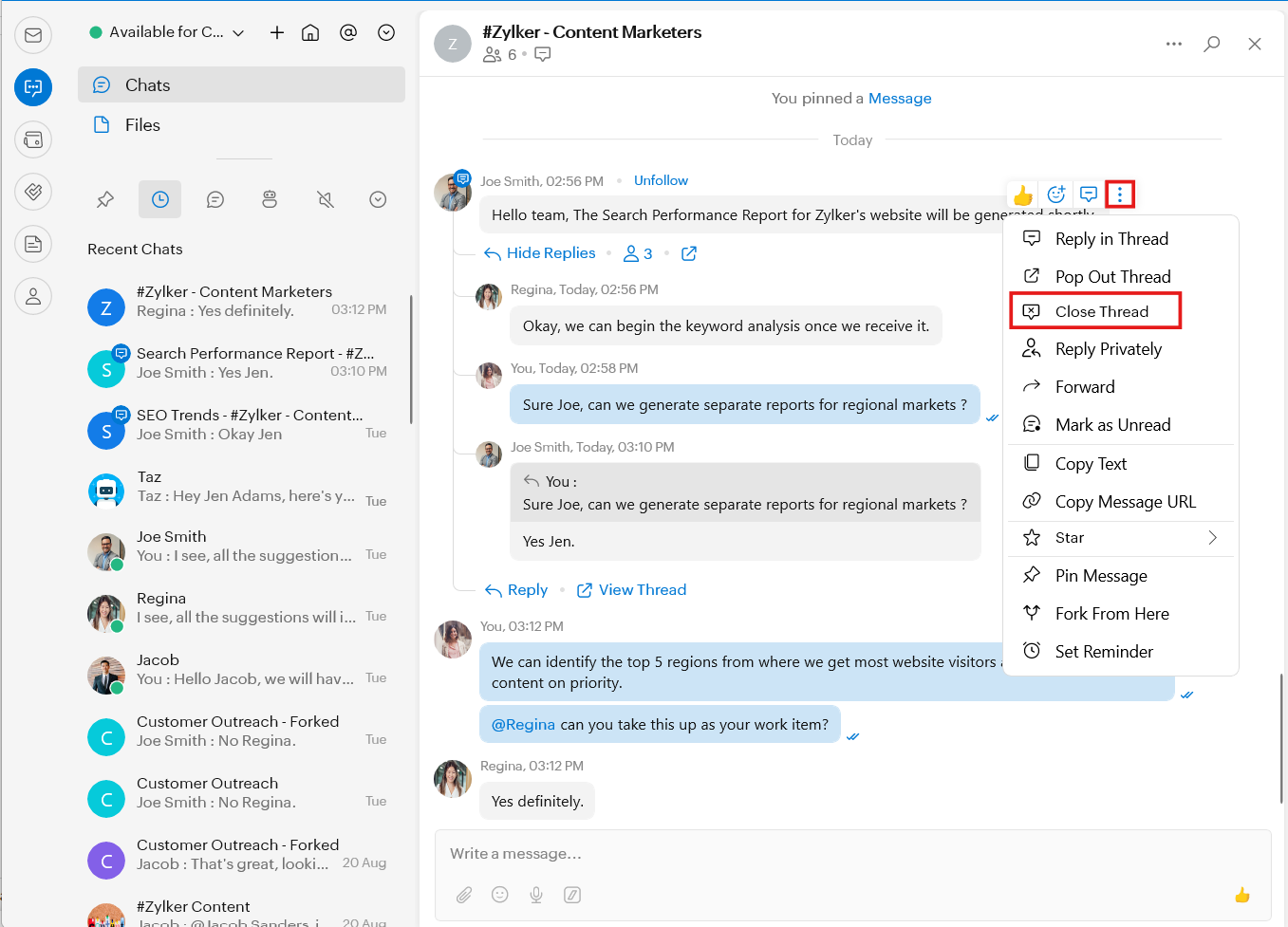
Task: Open the mentions (@) view
Action: (x=348, y=32)
